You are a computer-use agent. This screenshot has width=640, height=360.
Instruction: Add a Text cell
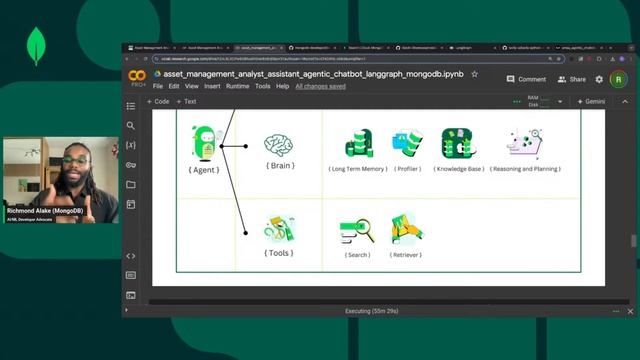[x=186, y=102]
